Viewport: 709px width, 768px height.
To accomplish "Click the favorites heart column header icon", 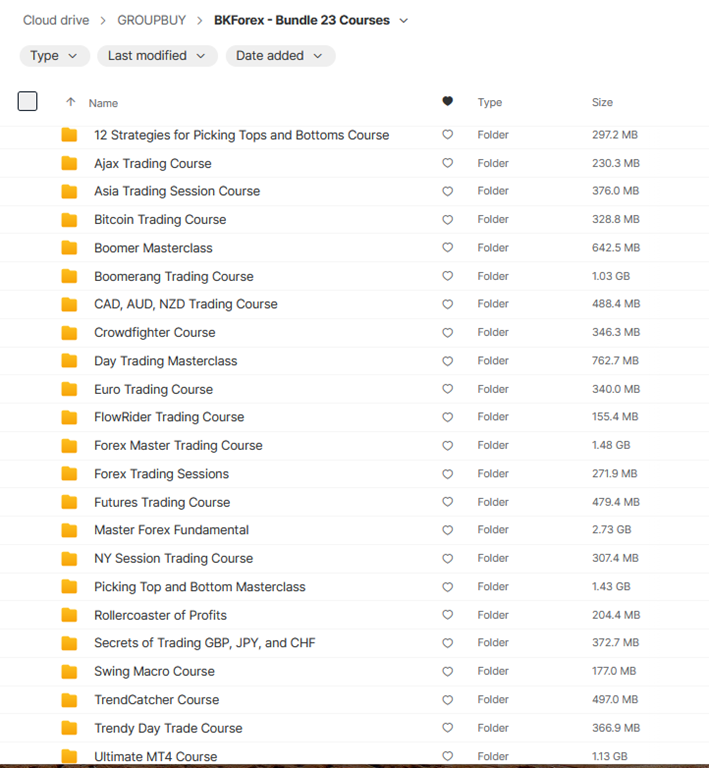I will coord(447,102).
